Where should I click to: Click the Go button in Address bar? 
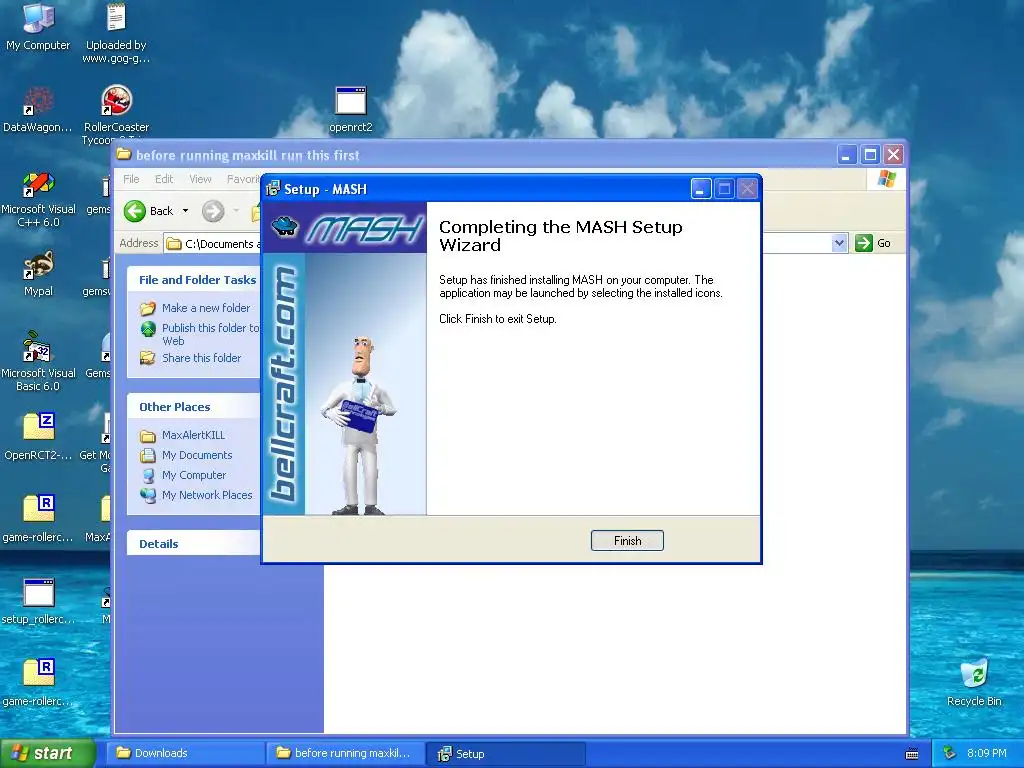873,243
